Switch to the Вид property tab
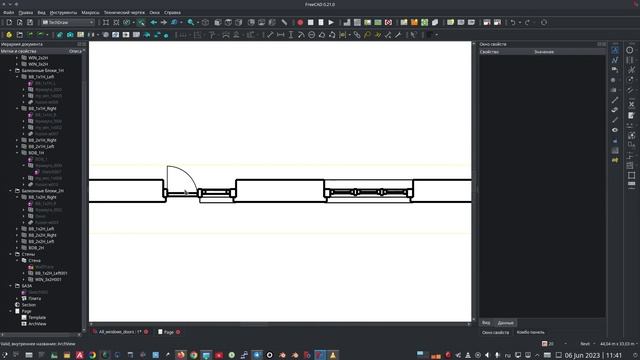 (486, 323)
